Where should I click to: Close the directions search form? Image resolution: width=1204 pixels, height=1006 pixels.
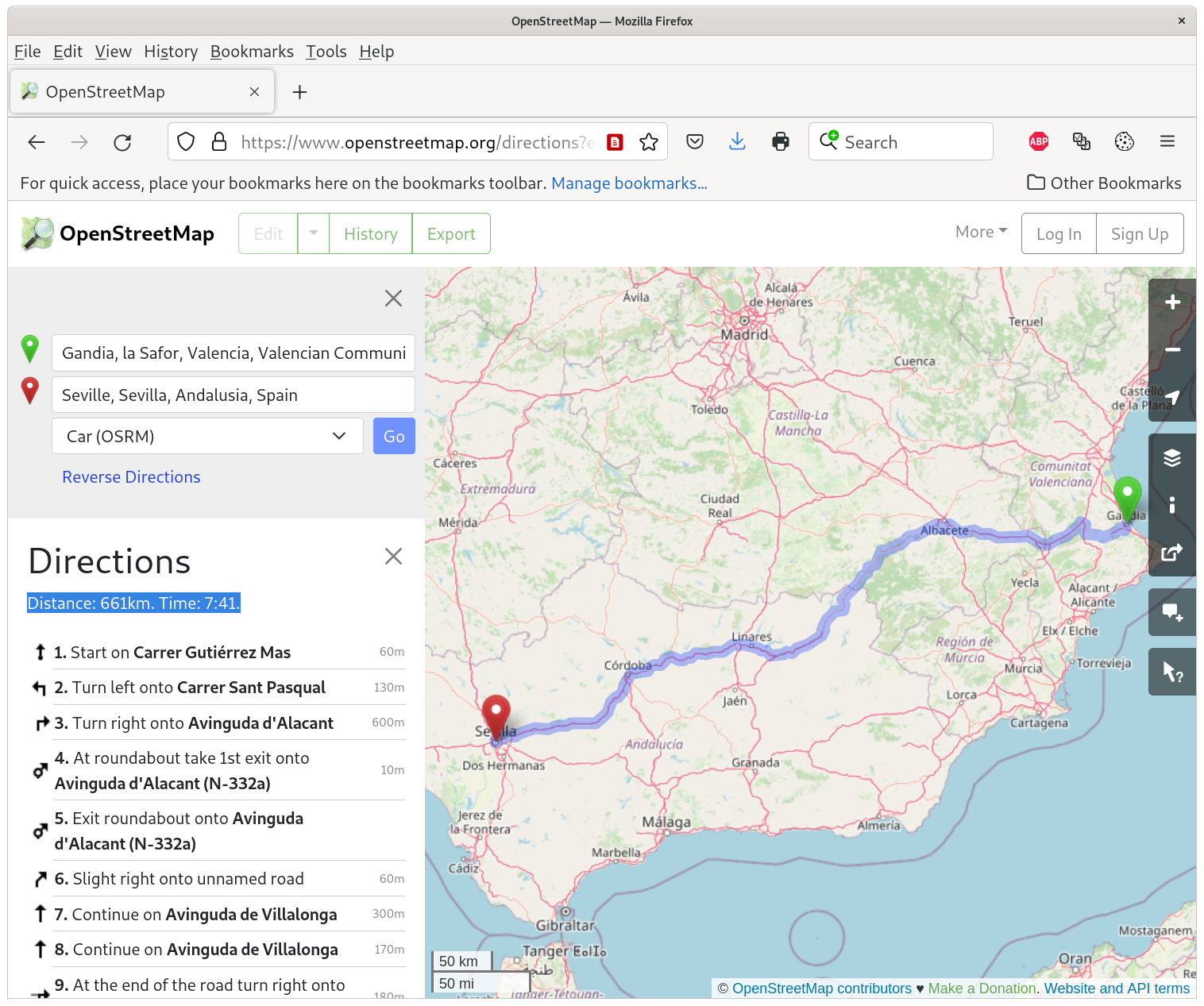393,299
